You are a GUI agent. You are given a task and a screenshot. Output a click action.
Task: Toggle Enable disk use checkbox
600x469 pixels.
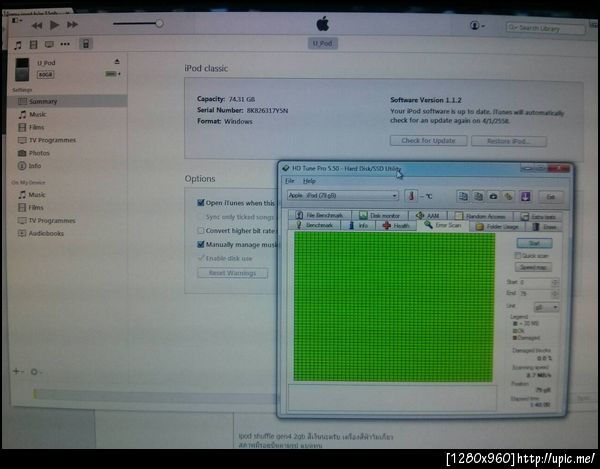(201, 258)
